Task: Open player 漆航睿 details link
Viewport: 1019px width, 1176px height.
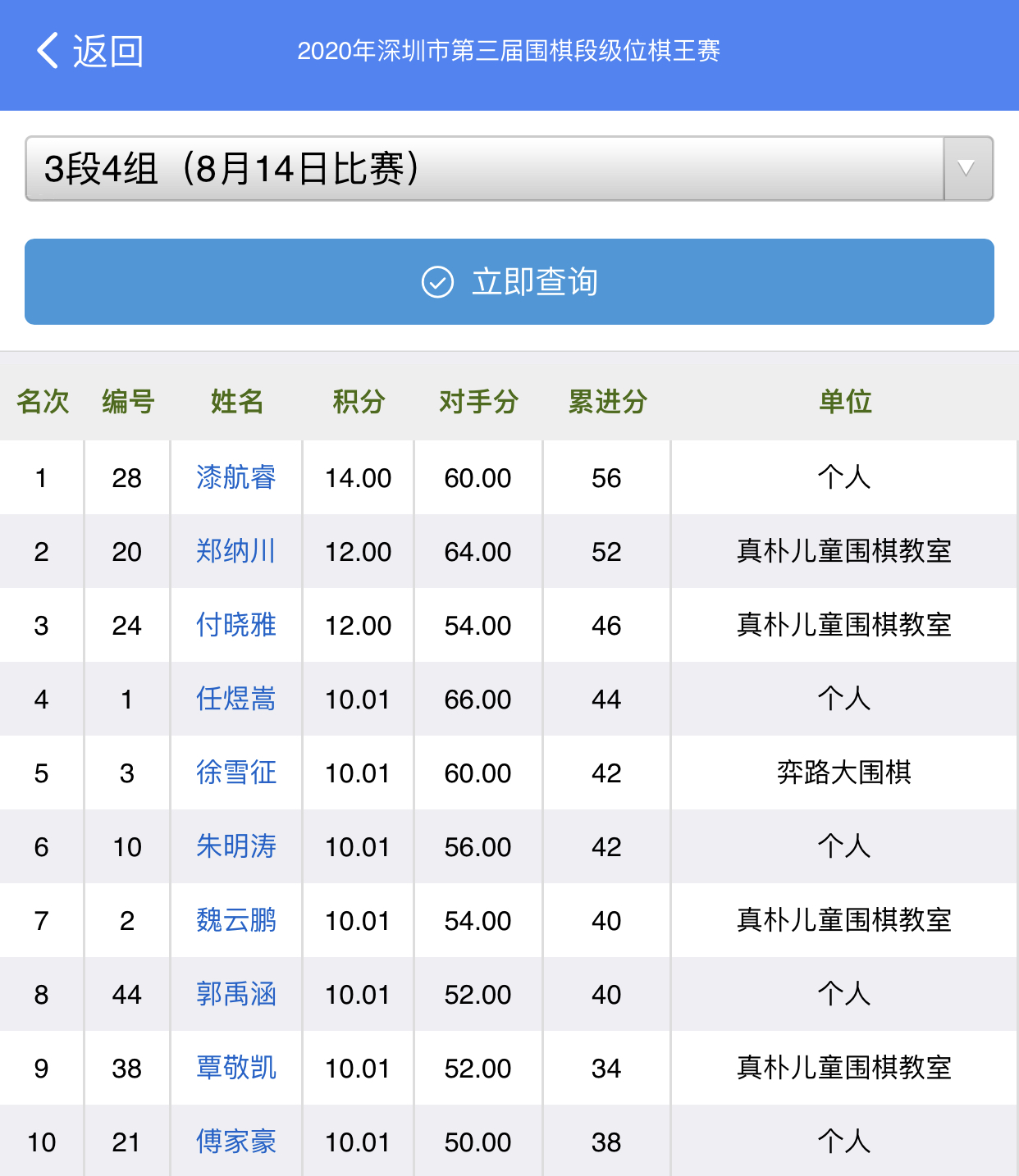Action: point(236,477)
